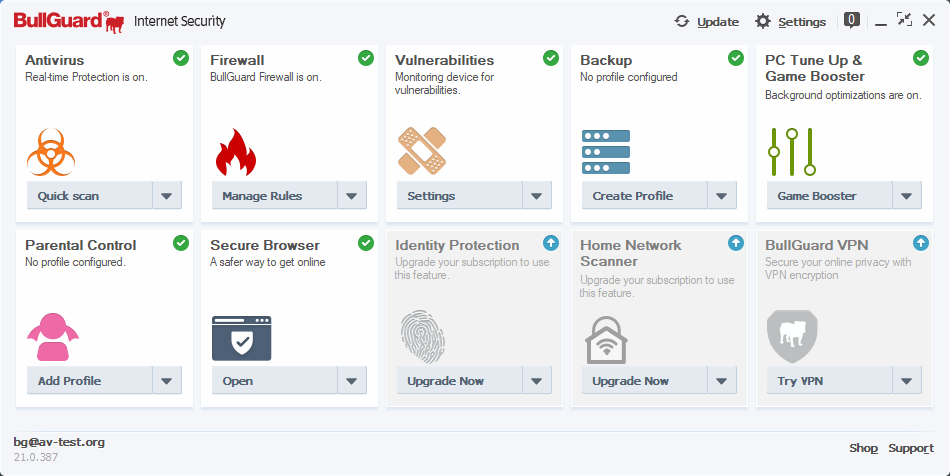Image resolution: width=950 pixels, height=476 pixels.
Task: Open the Vulnerabilities bandage icon
Action: coord(422,151)
